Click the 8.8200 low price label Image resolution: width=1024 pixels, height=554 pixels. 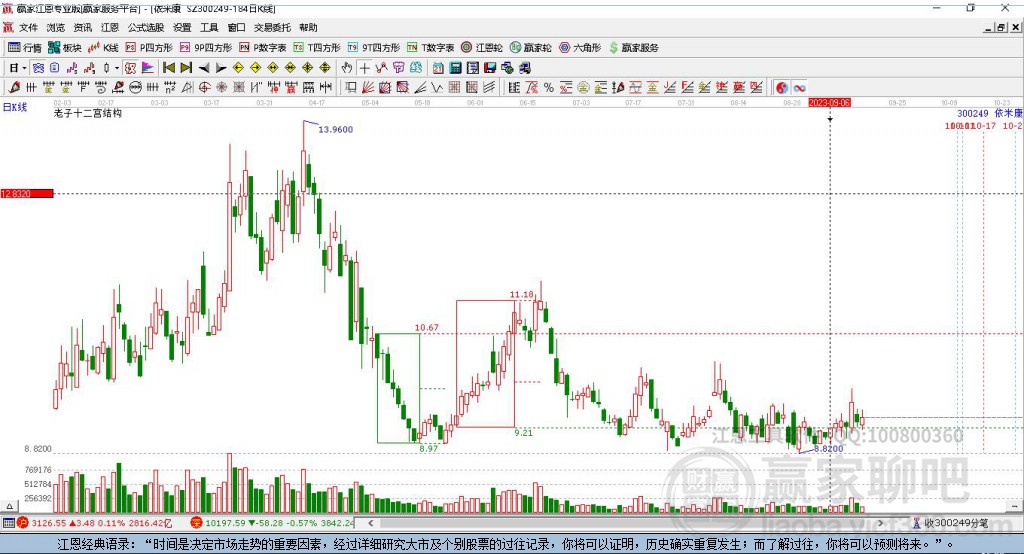point(828,449)
